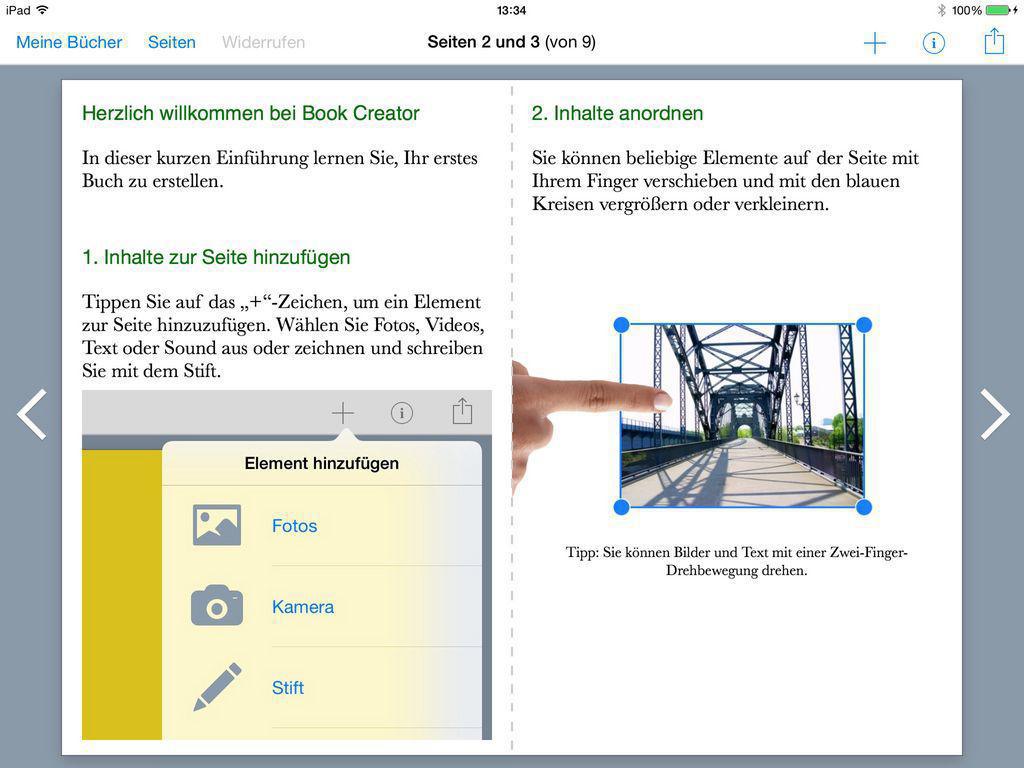Tap the Share/export icon
Image resolution: width=1024 pixels, height=768 pixels.
point(993,42)
